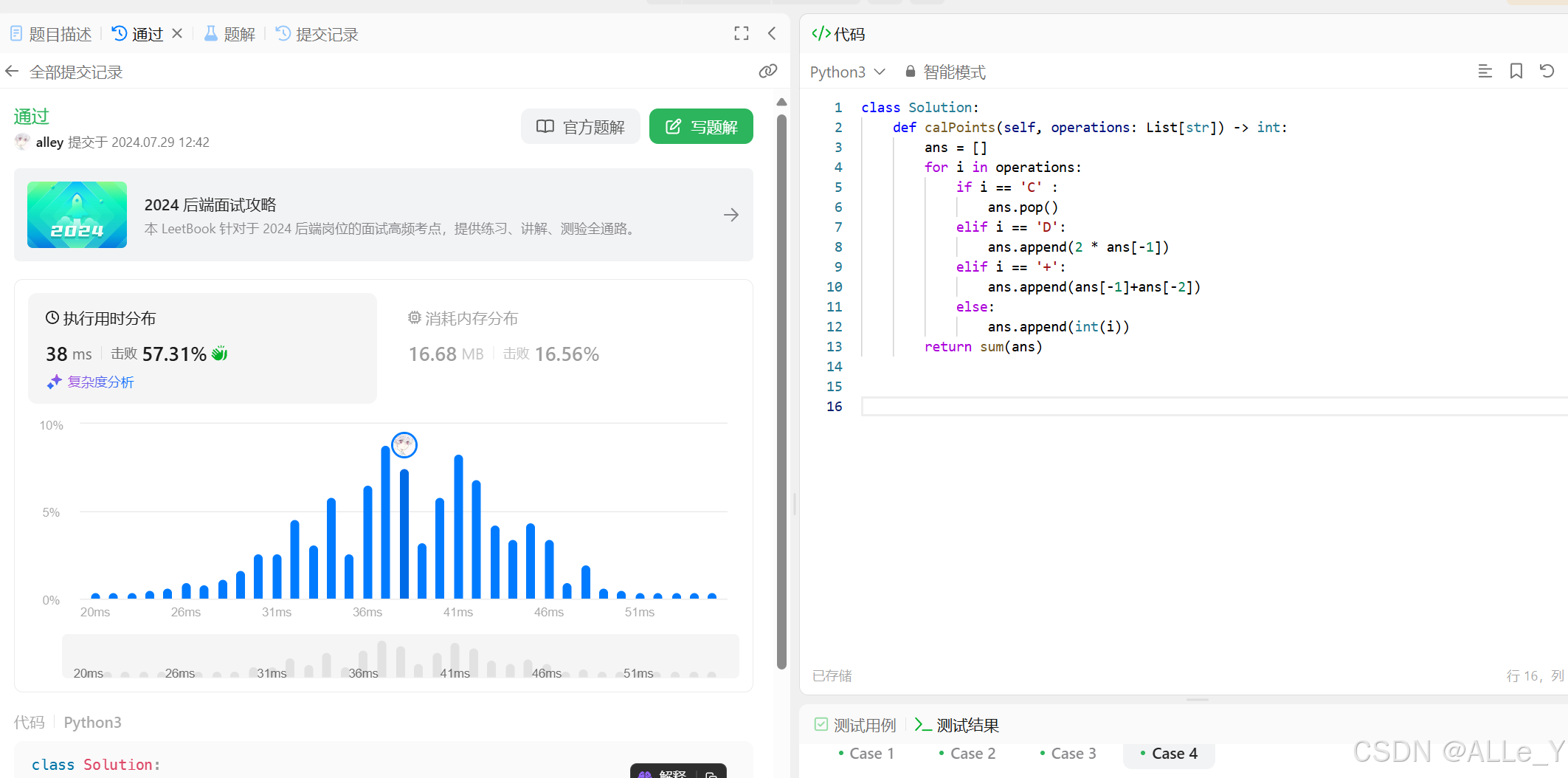The height and width of the screenshot is (778, 1568).
Task: Select the Case 4 test tab
Action: [x=1169, y=753]
